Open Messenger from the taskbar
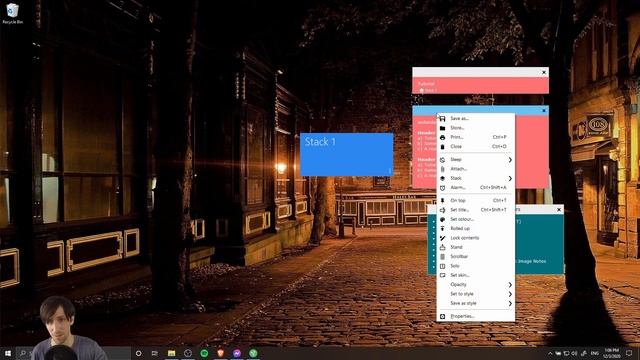The width and height of the screenshot is (640, 360). pyautogui.click(x=237, y=353)
